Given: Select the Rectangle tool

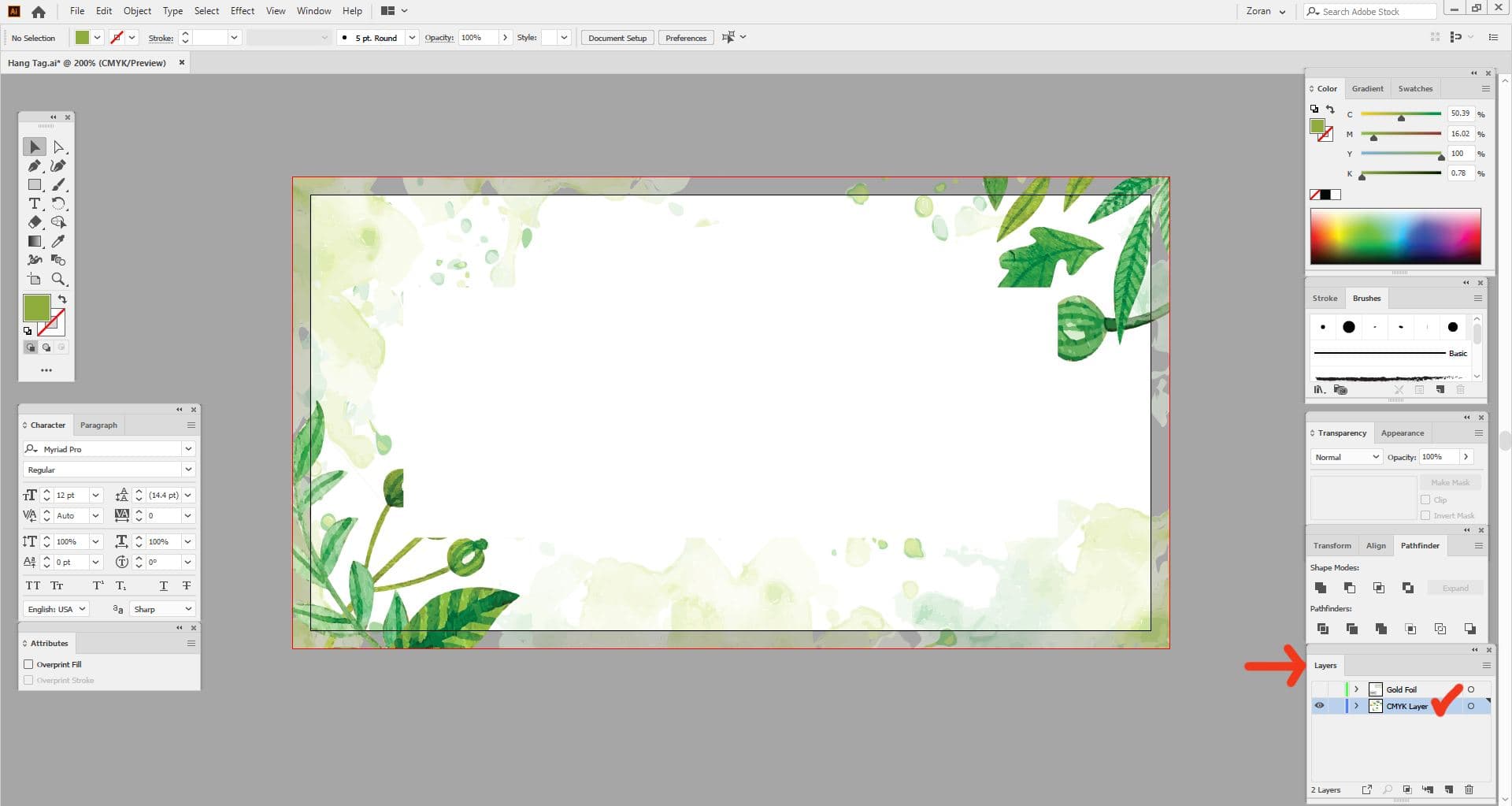Looking at the screenshot, I should tap(35, 184).
